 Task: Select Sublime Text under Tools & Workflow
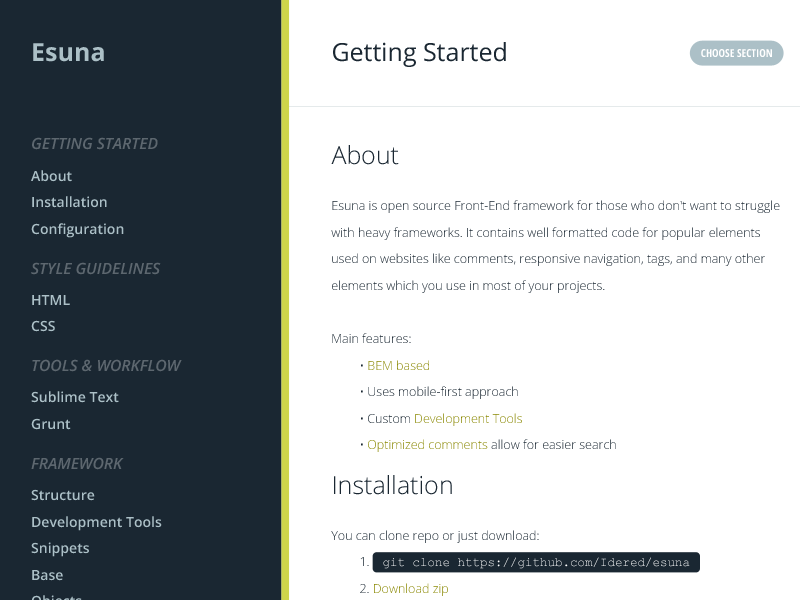pos(74,396)
